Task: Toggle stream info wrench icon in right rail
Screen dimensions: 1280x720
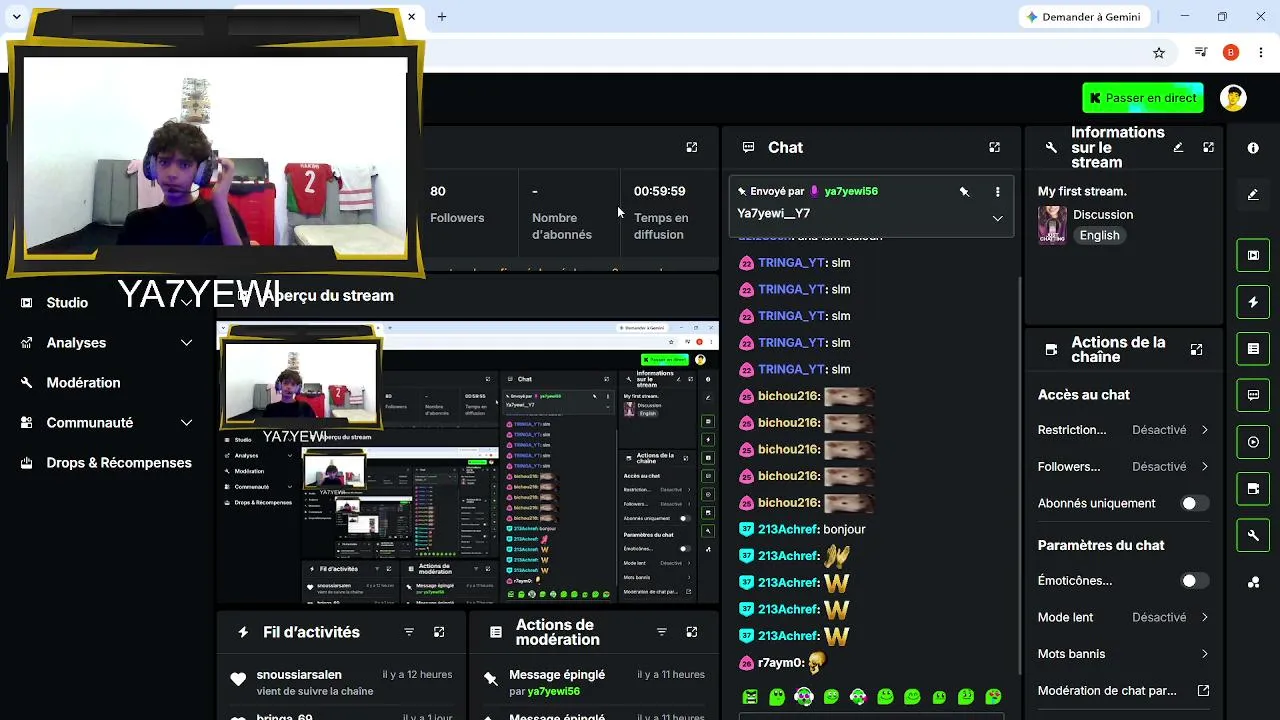Action: (1253, 535)
